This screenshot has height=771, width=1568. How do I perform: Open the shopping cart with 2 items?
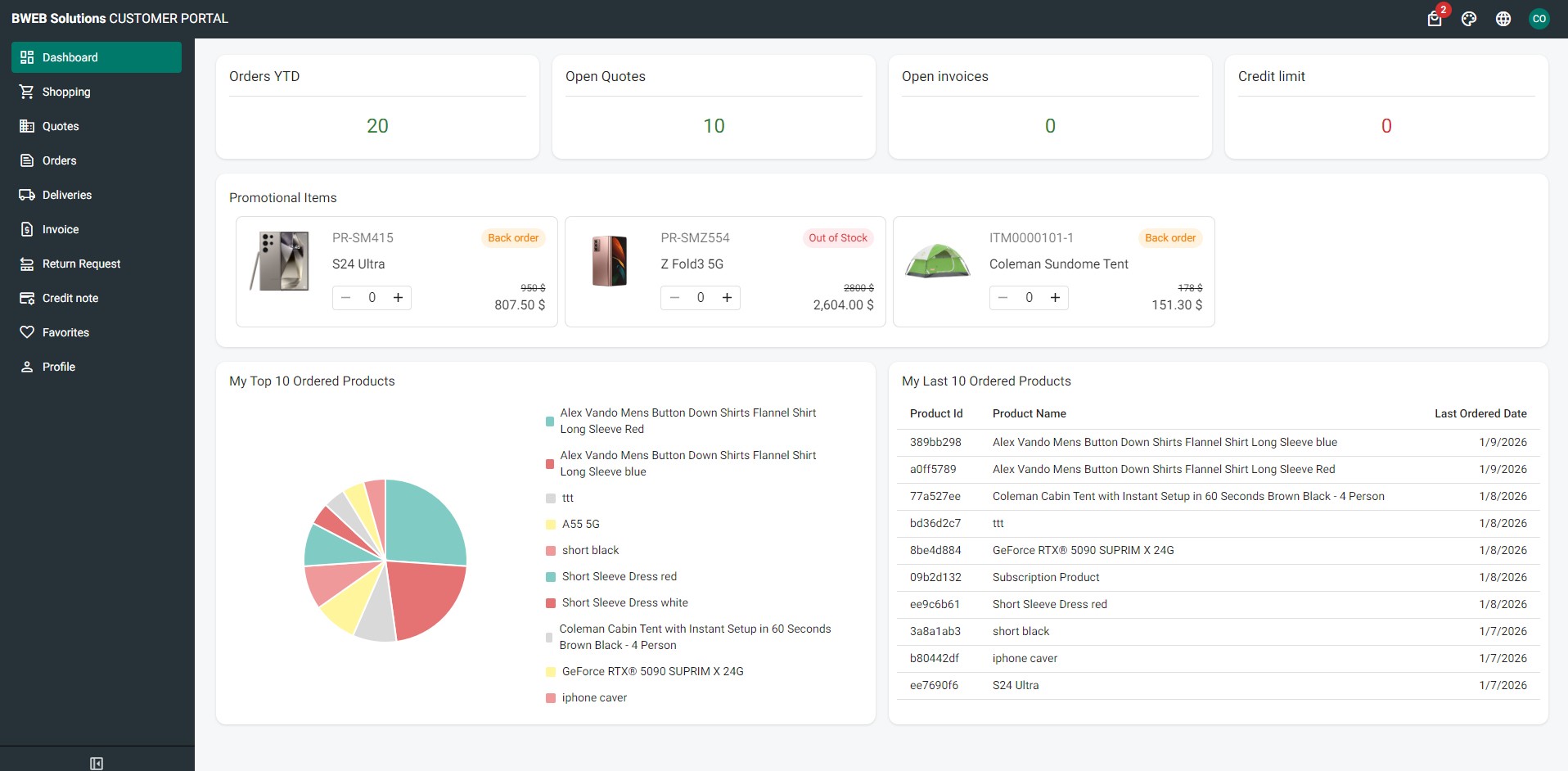[x=1433, y=18]
